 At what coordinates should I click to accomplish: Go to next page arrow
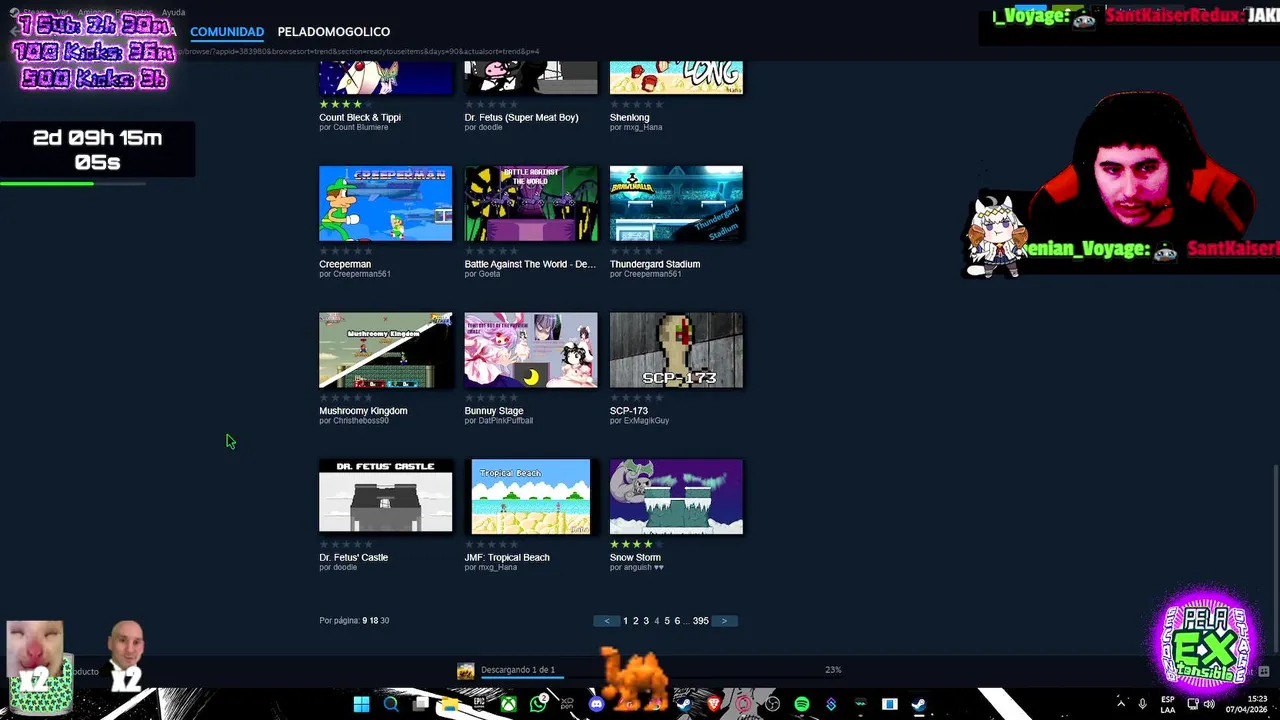tap(725, 621)
